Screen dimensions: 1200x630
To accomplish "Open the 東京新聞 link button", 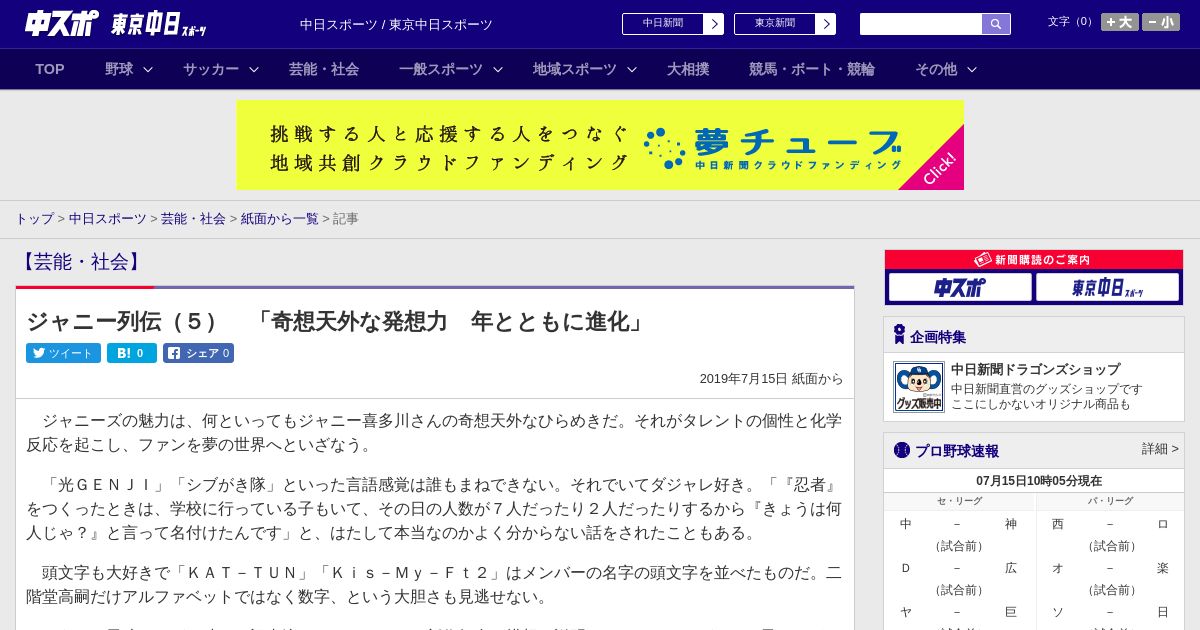I will point(775,24).
